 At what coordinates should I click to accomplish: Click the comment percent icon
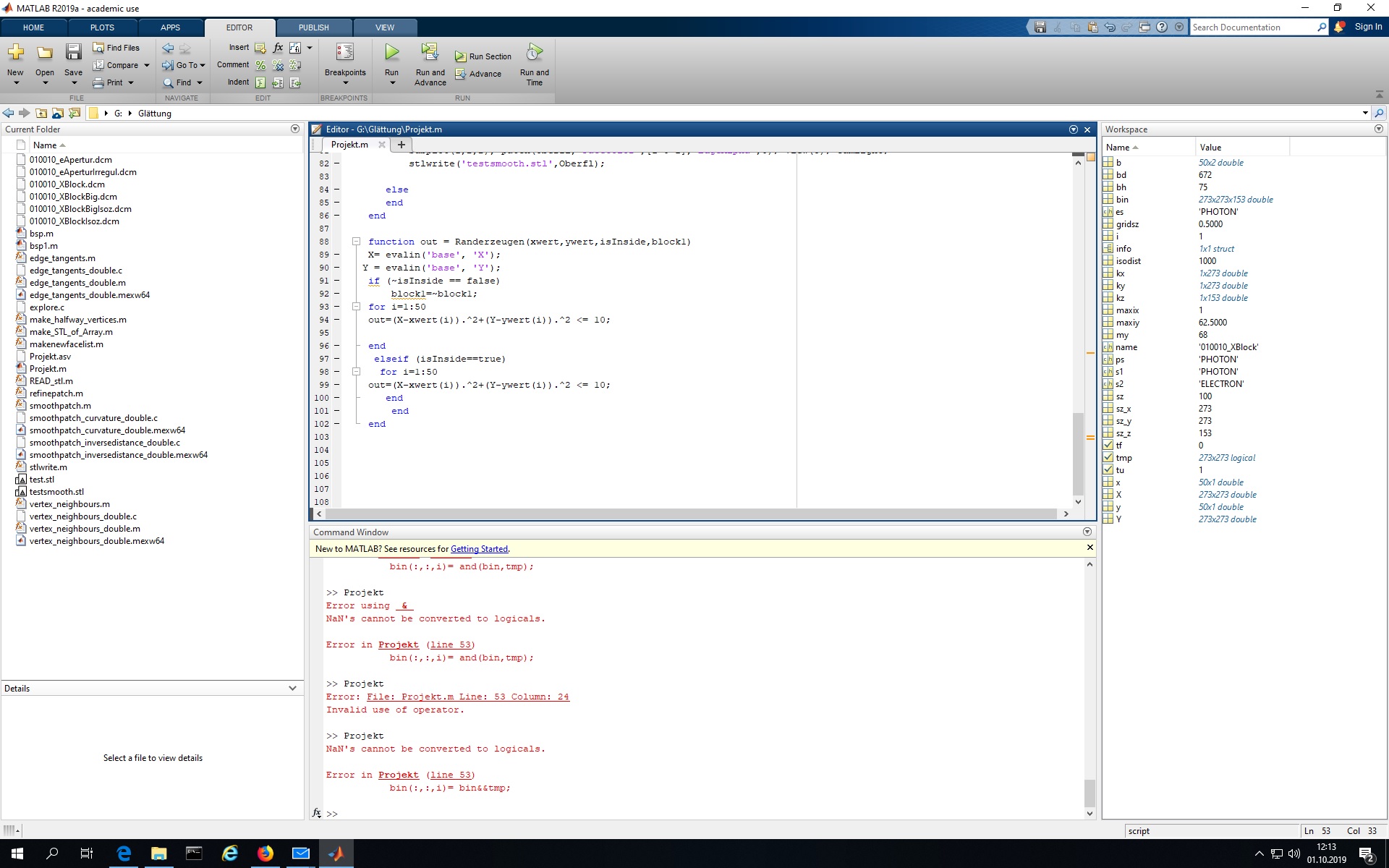click(260, 65)
